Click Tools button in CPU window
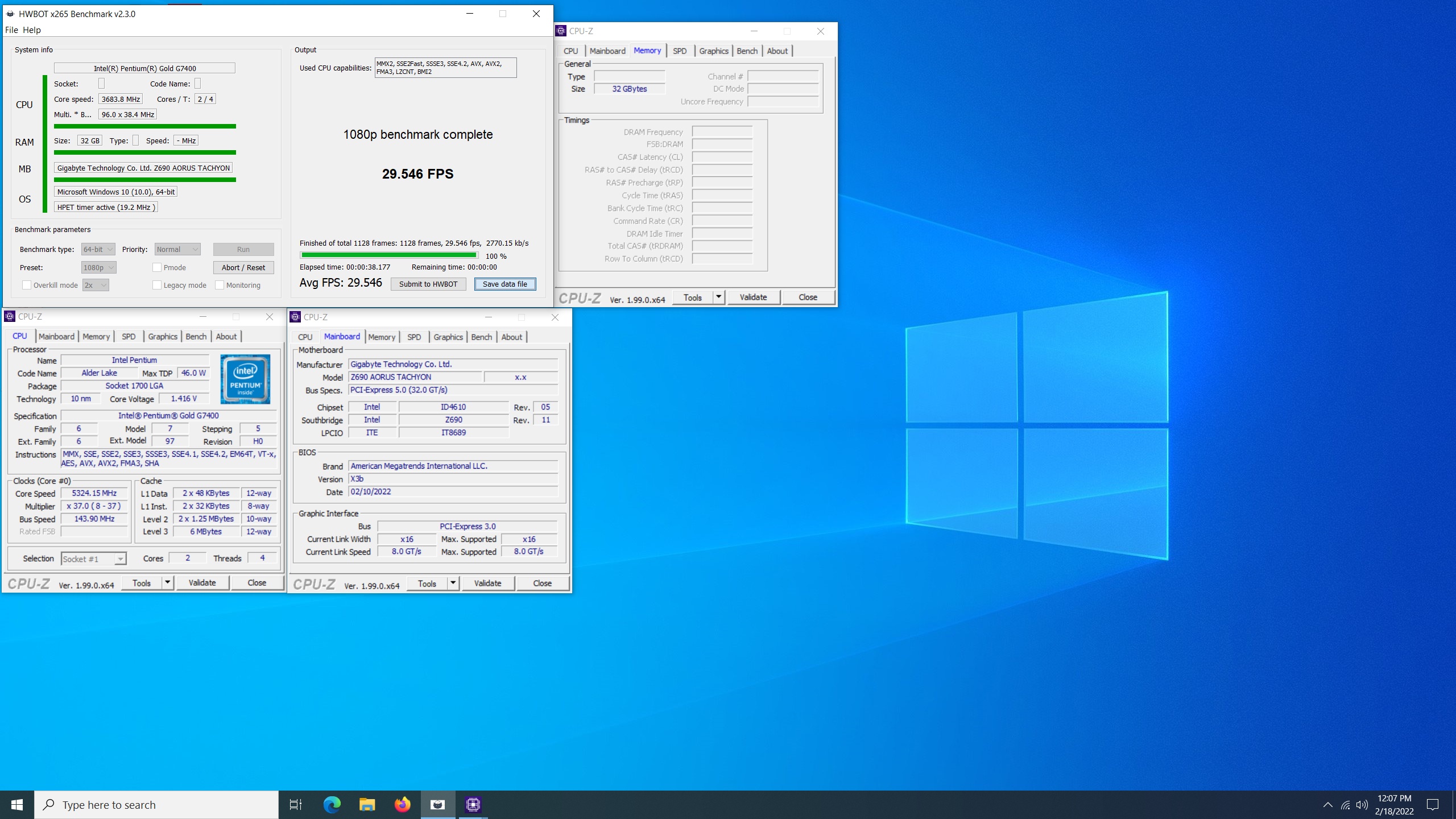Viewport: 1456px width, 819px height. pyautogui.click(x=142, y=582)
